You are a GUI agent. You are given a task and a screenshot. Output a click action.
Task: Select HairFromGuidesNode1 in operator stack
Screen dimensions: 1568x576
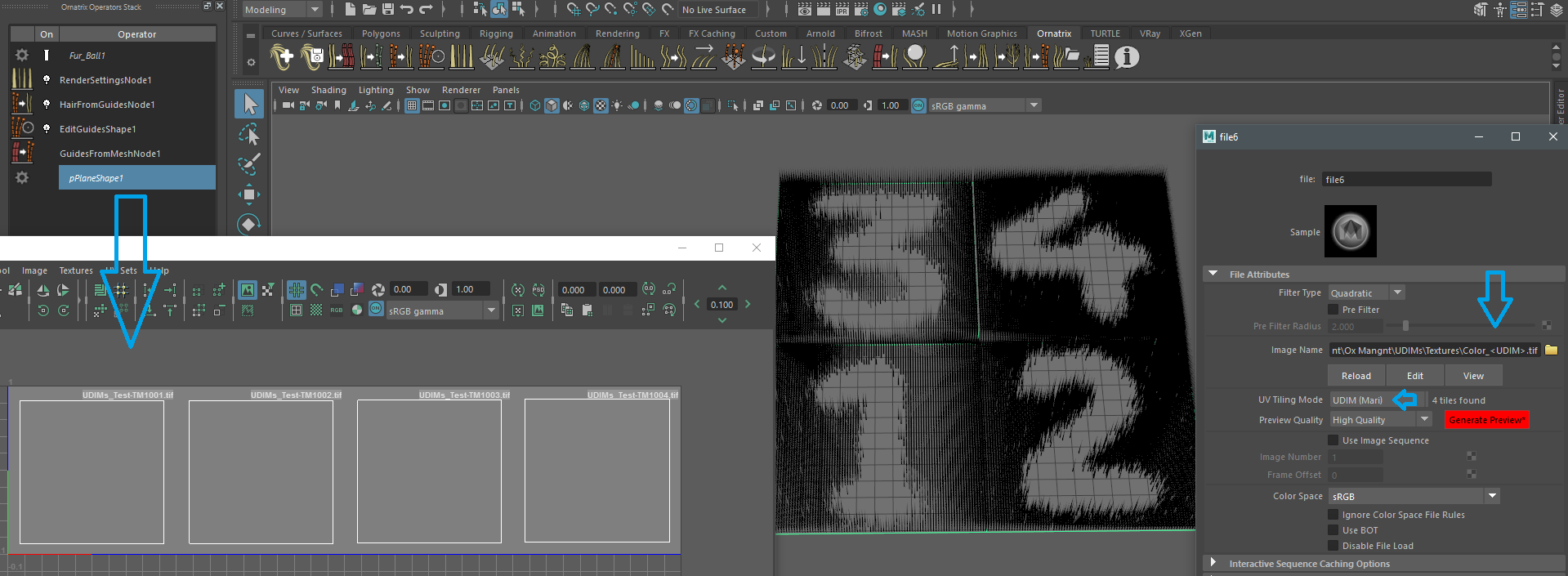click(x=107, y=105)
